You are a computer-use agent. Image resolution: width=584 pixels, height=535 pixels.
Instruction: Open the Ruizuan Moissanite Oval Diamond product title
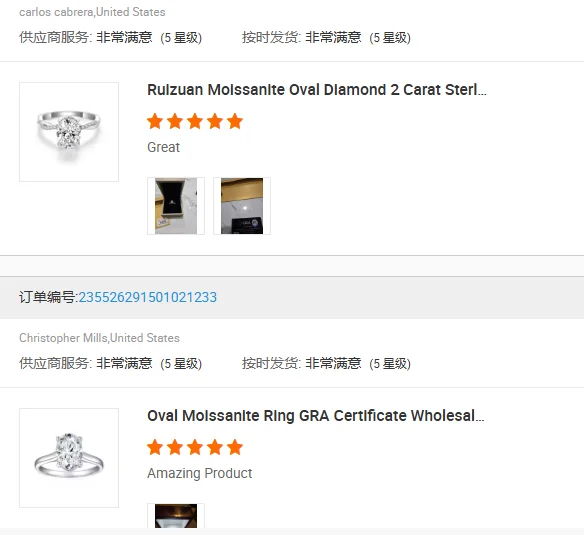[317, 90]
